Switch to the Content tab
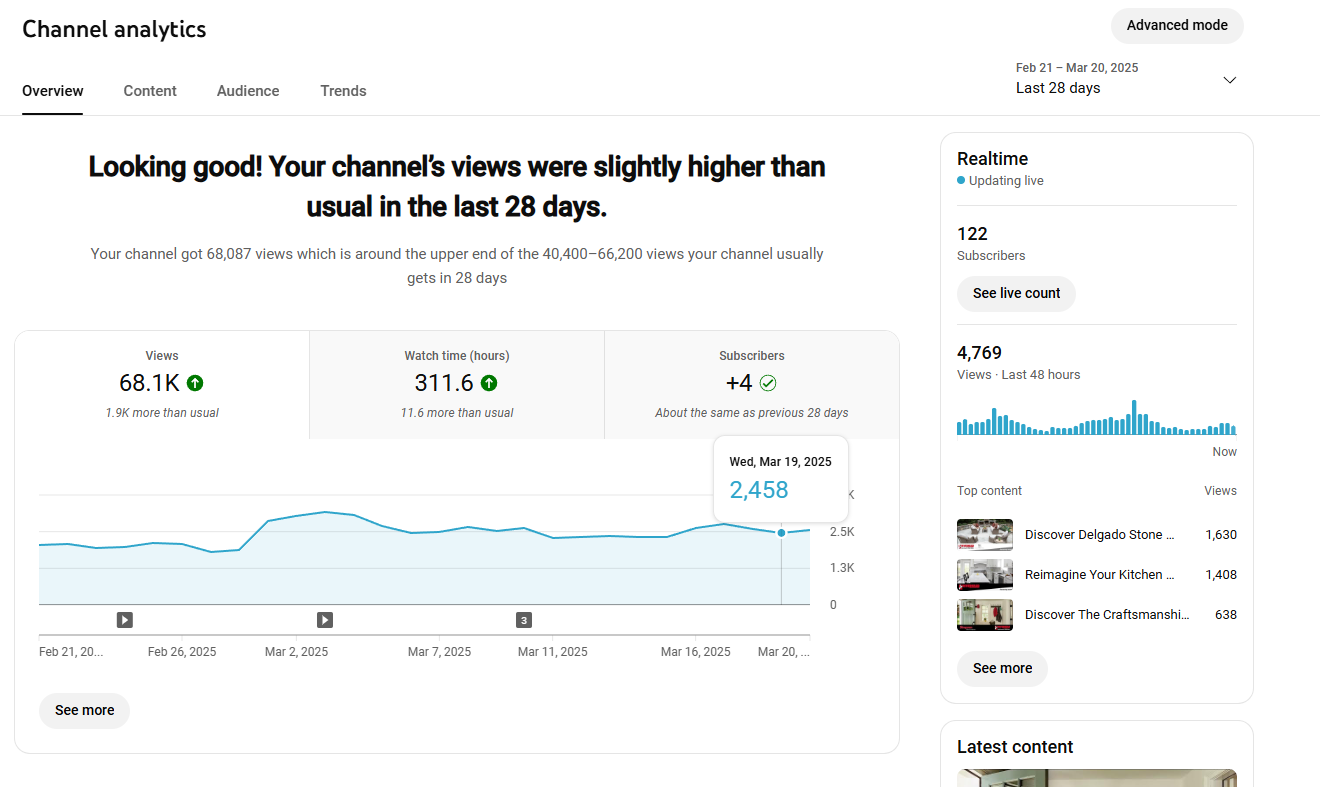 click(x=150, y=91)
